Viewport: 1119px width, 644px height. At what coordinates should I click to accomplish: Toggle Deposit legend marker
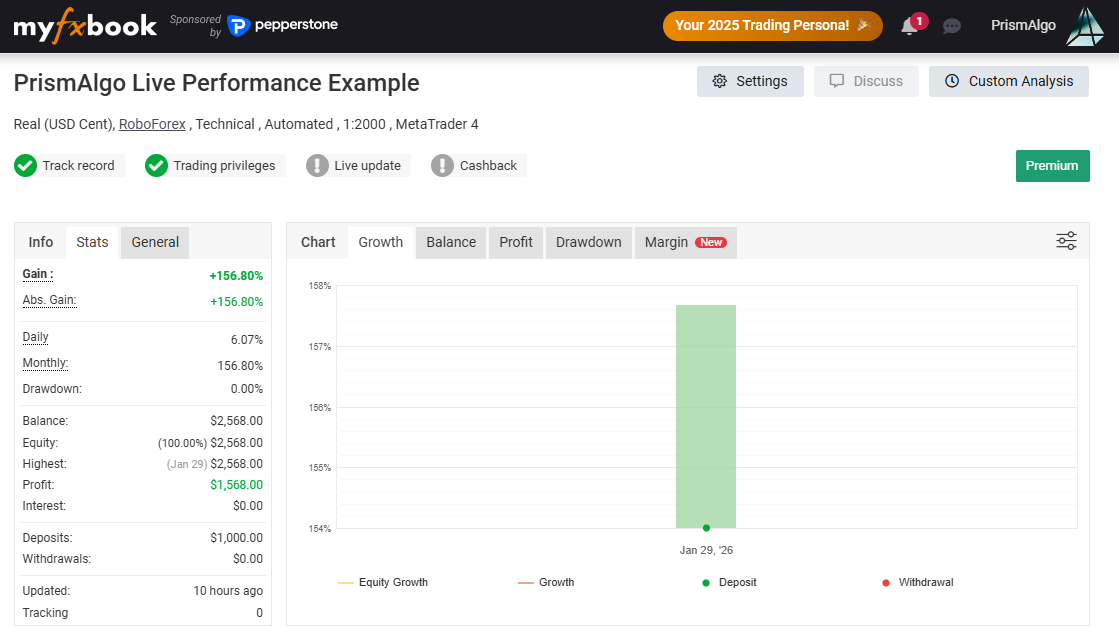729,583
